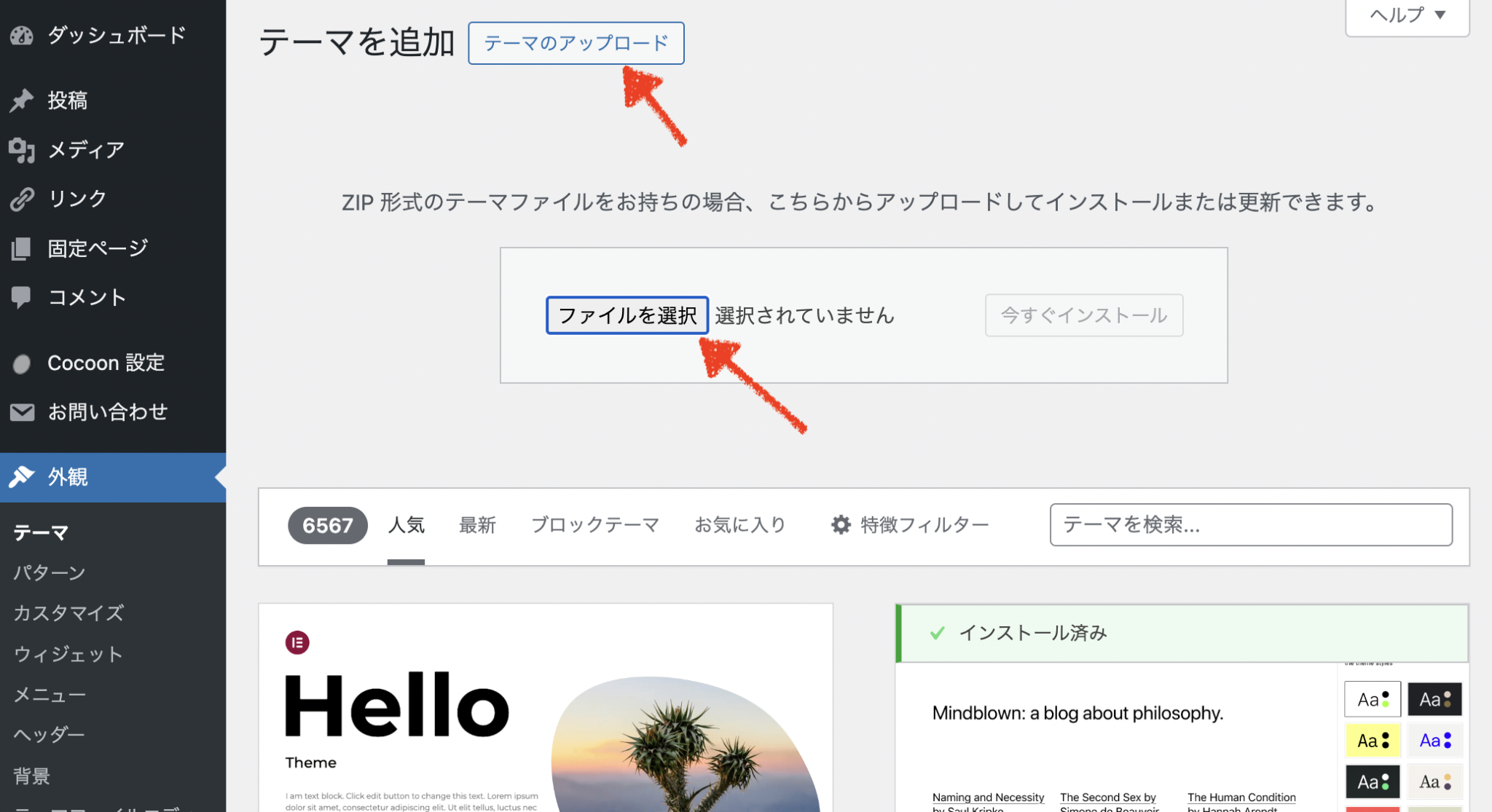Open the コメント speech bubble icon

coord(23,296)
